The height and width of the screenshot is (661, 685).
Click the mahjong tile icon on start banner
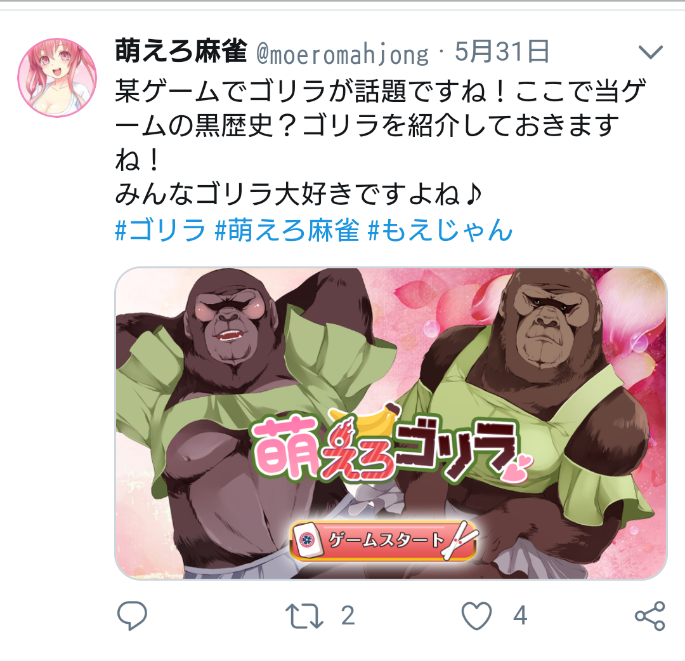coord(309,540)
